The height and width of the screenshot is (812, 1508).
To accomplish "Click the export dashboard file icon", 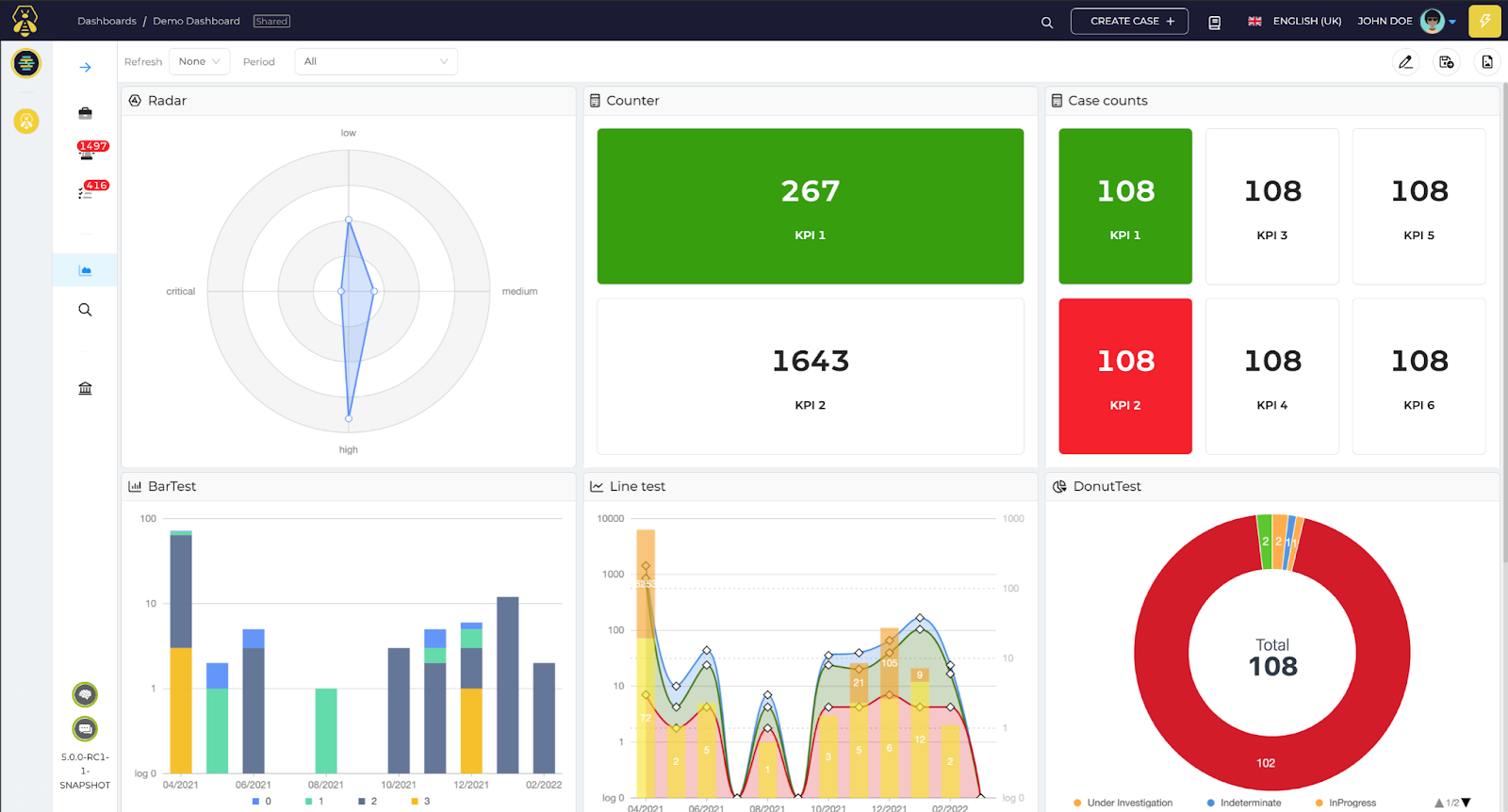I will coord(1487,62).
